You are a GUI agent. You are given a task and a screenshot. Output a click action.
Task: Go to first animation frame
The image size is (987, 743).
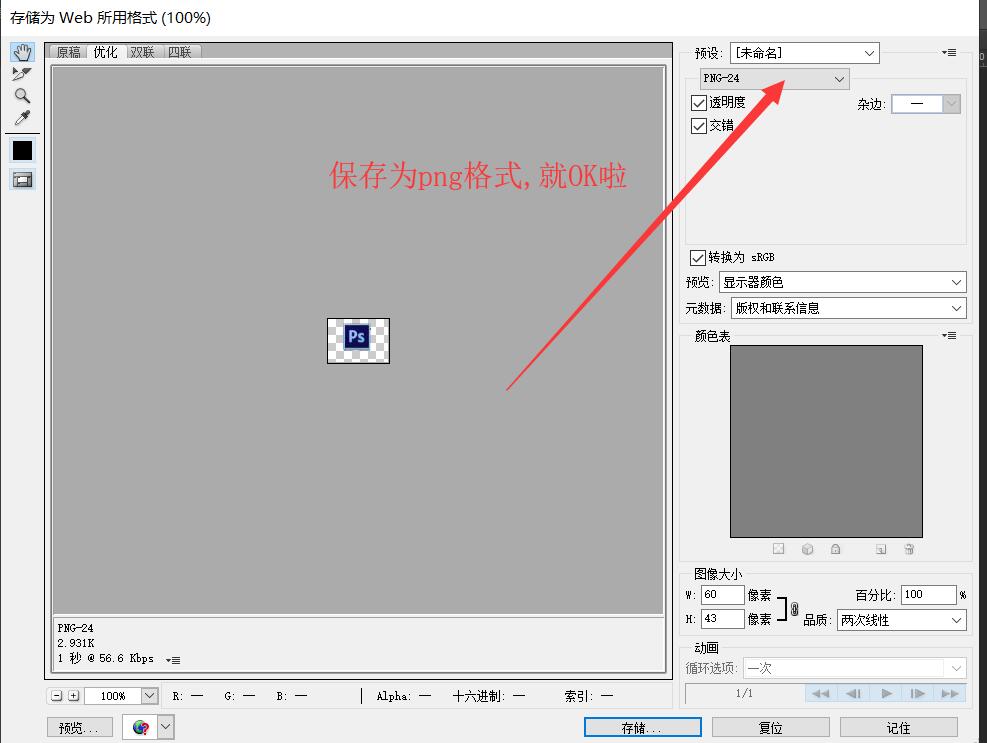[x=821, y=693]
